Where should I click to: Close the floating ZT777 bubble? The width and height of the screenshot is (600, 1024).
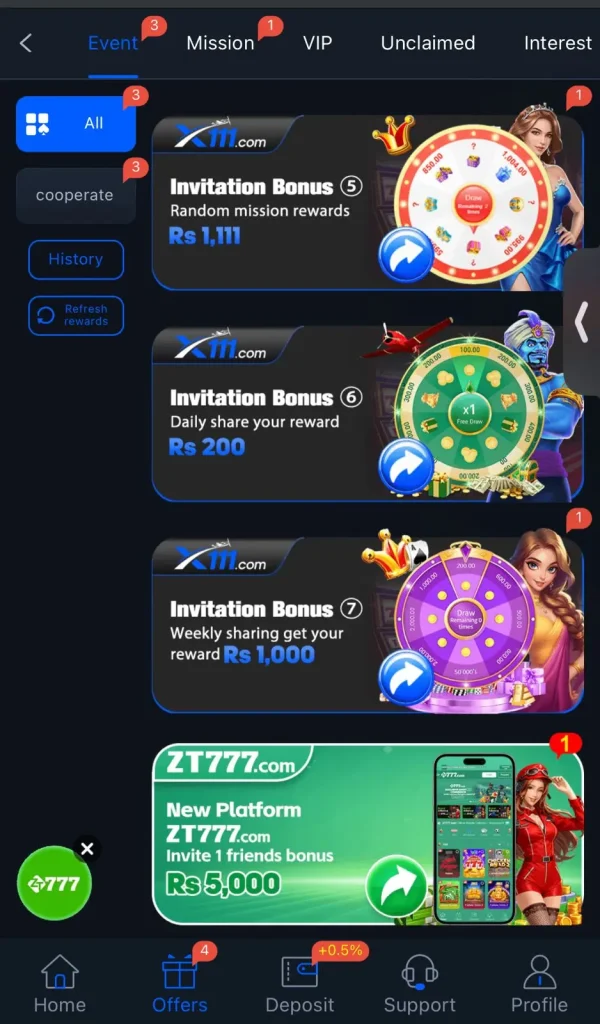tap(87, 848)
